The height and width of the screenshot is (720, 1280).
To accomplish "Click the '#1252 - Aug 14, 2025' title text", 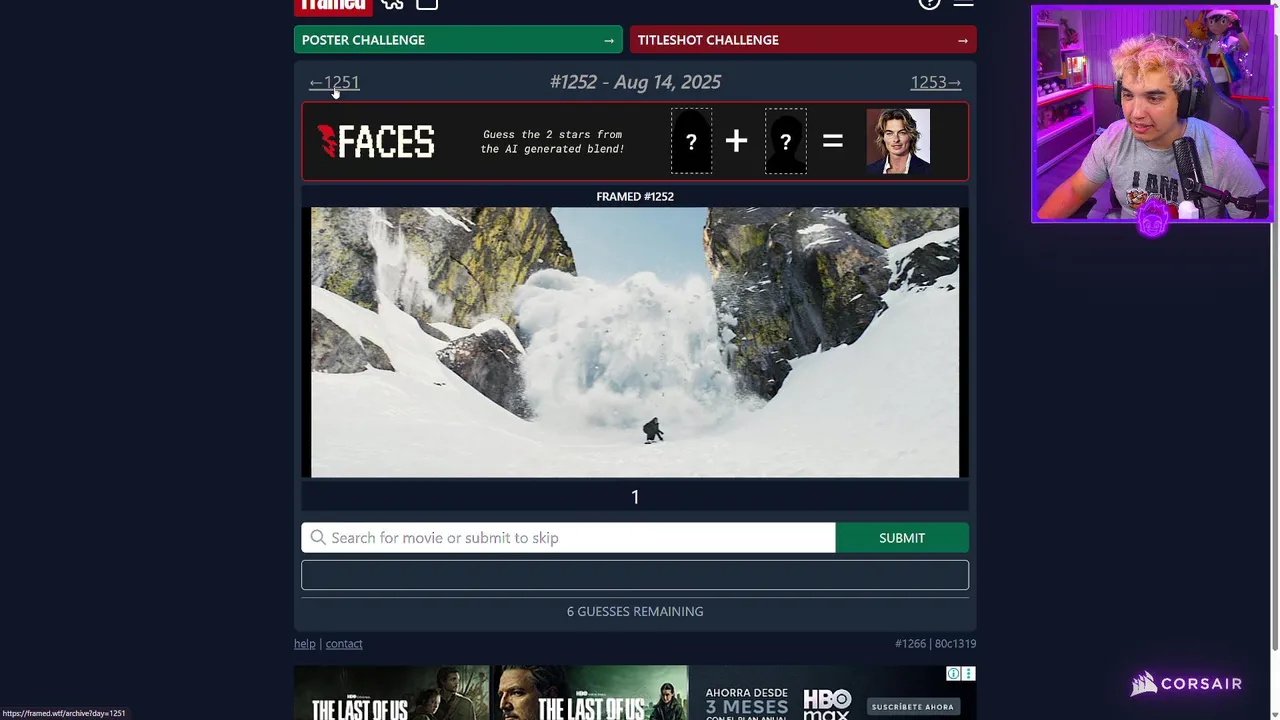I will (x=635, y=82).
